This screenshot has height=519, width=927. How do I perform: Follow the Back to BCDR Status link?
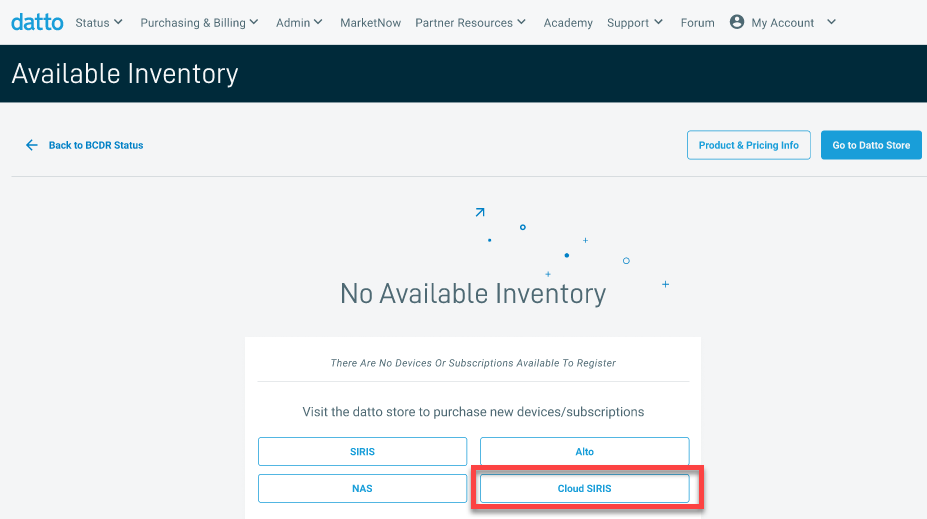(x=96, y=145)
